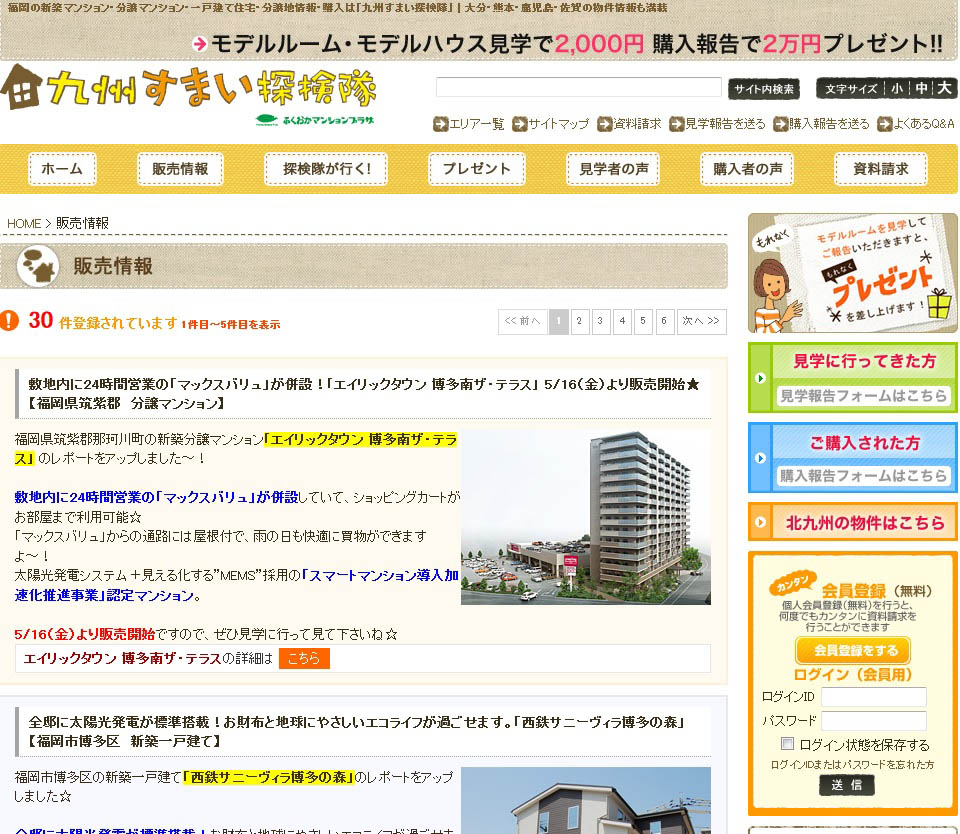Click the orange こちら details button
960x834 pixels.
(304, 658)
